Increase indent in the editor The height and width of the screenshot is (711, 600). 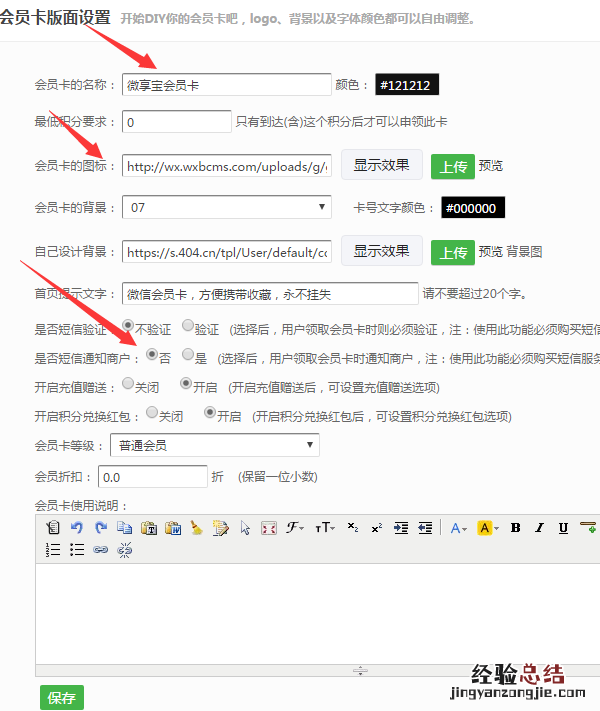coord(401,527)
